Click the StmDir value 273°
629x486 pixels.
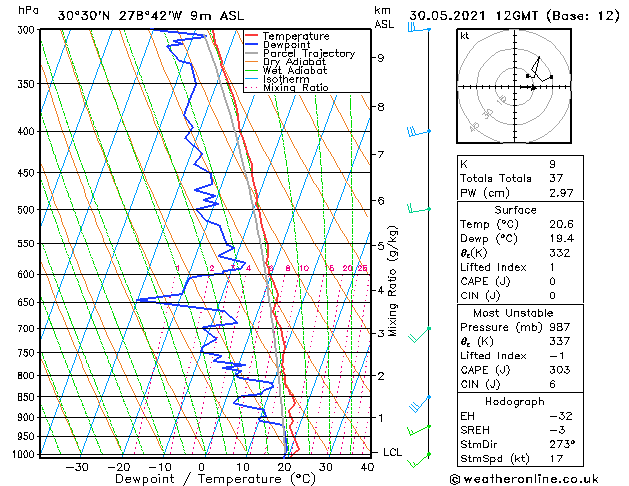click(562, 444)
